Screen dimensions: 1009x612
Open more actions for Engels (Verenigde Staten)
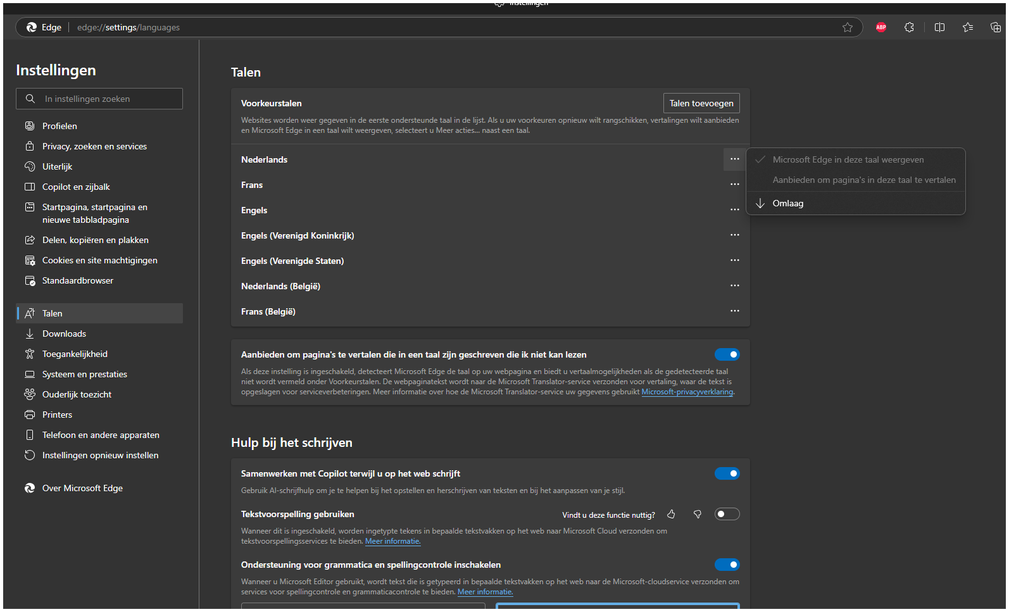coord(734,261)
